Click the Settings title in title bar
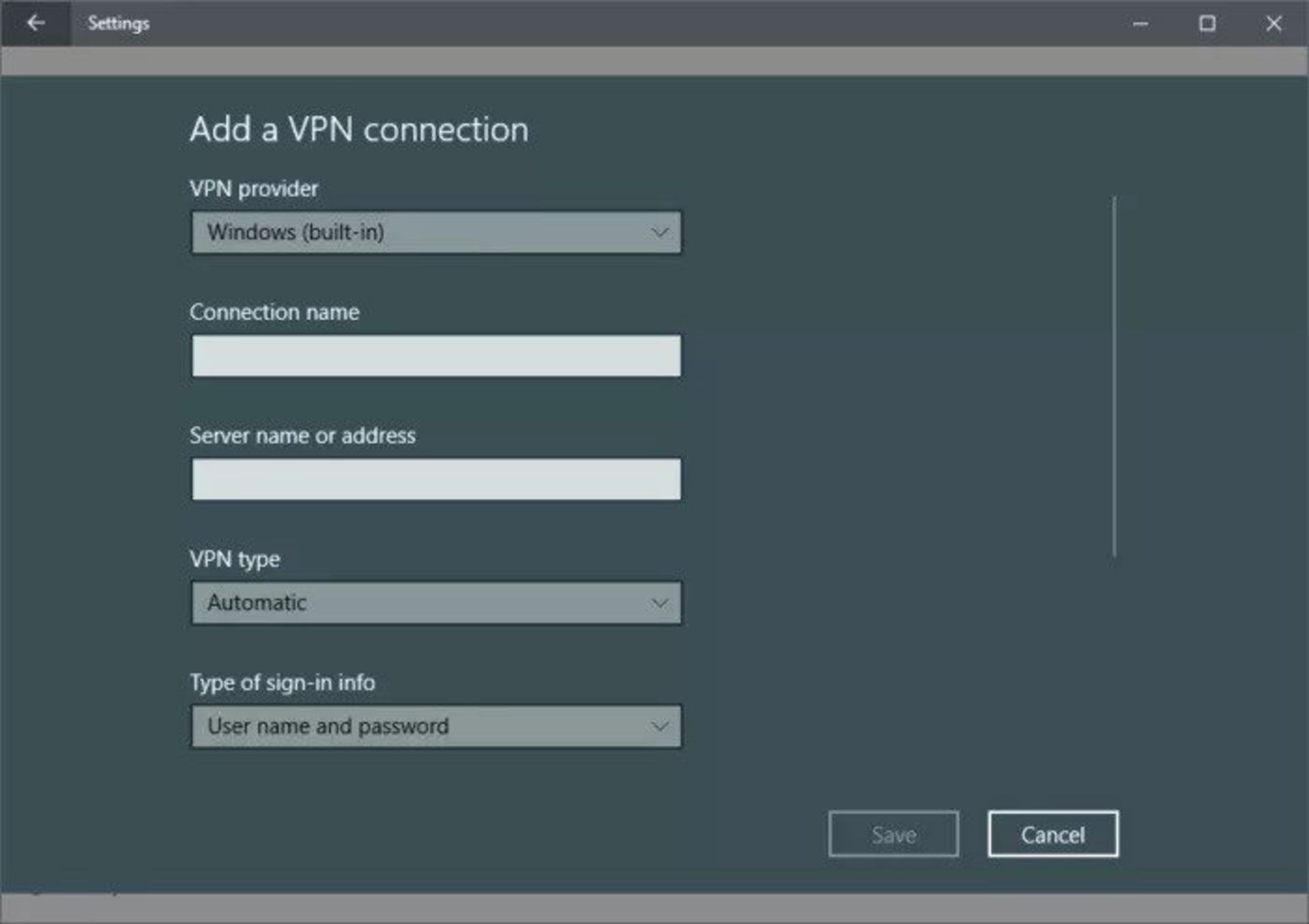Viewport: 1309px width, 924px height. [118, 23]
